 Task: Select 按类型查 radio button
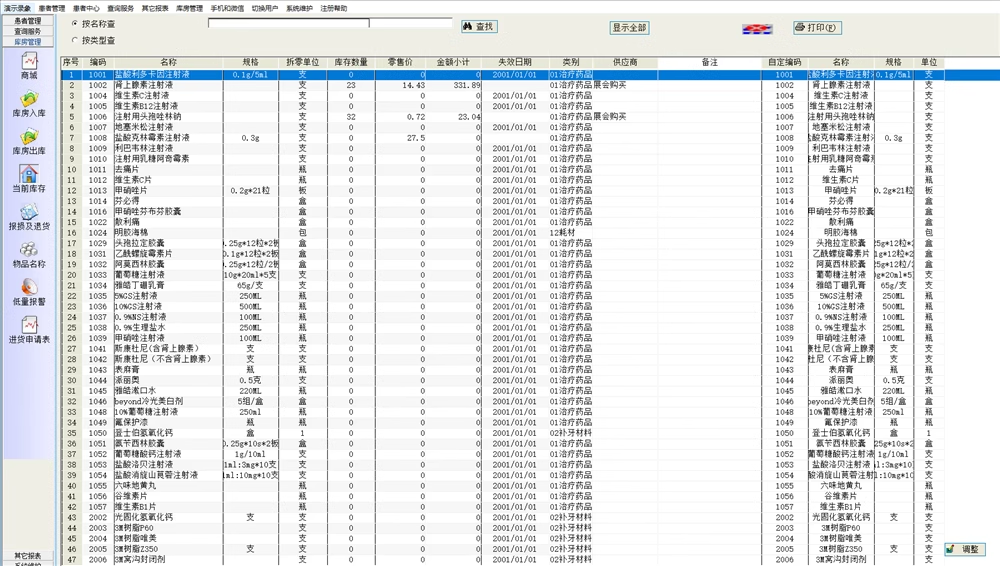click(75, 40)
